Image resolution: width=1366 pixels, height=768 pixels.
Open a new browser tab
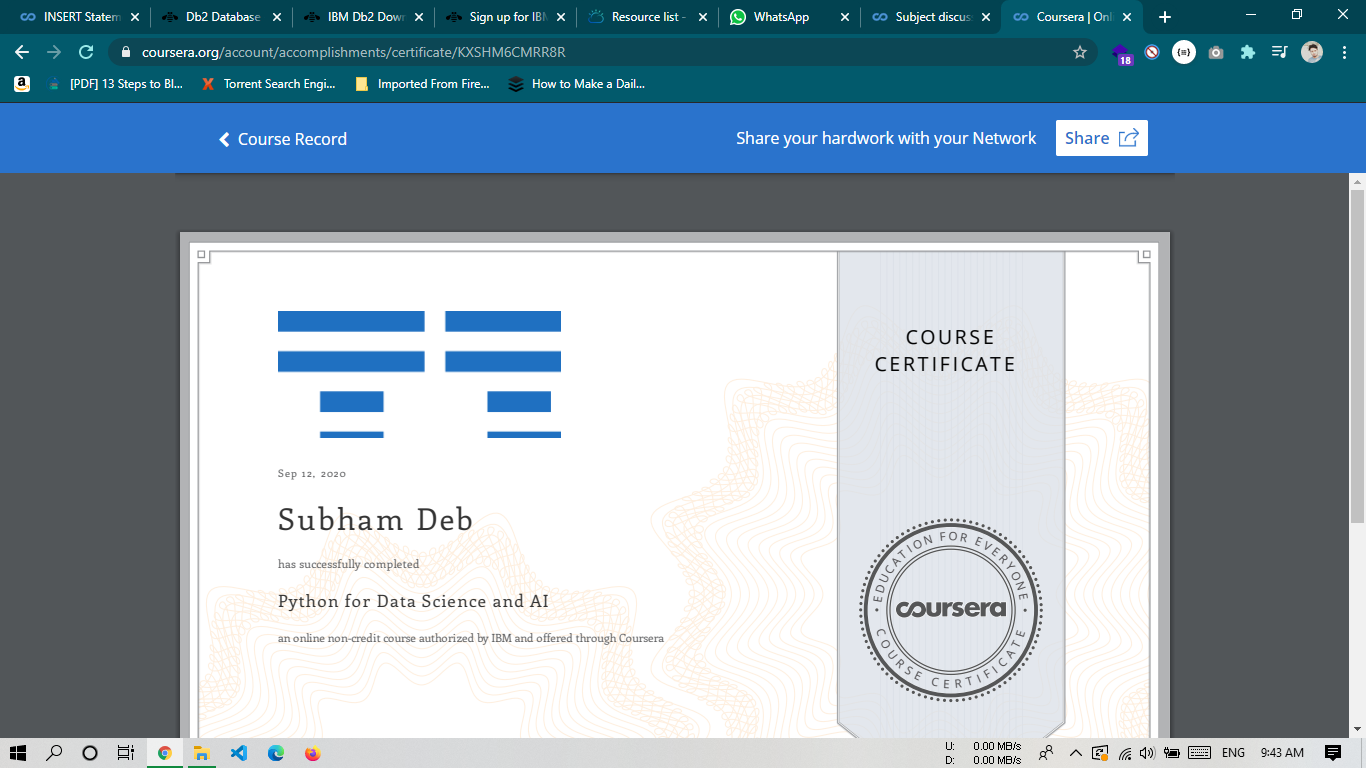[x=1164, y=17]
